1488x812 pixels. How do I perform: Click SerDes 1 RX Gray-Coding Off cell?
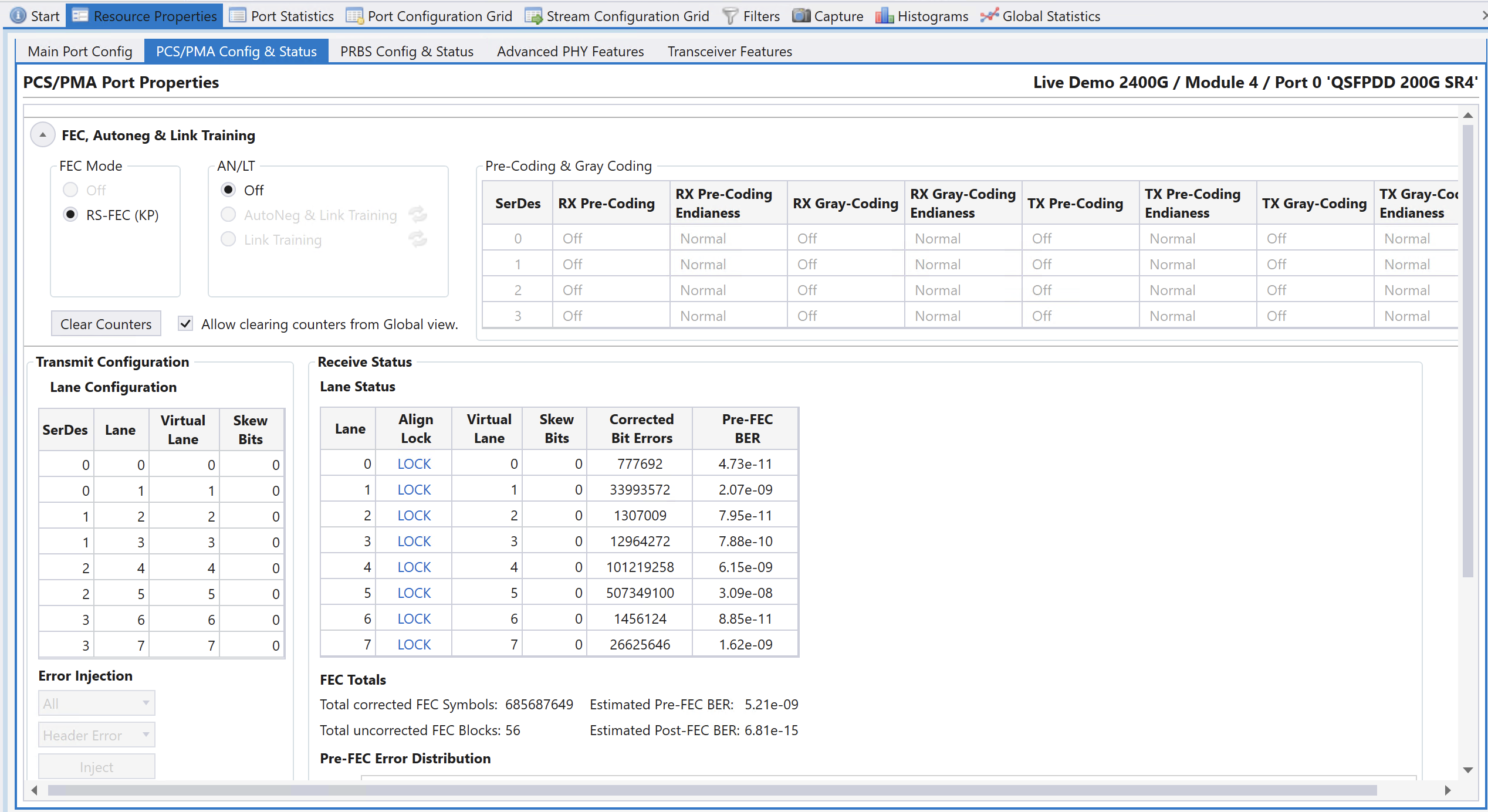846,264
